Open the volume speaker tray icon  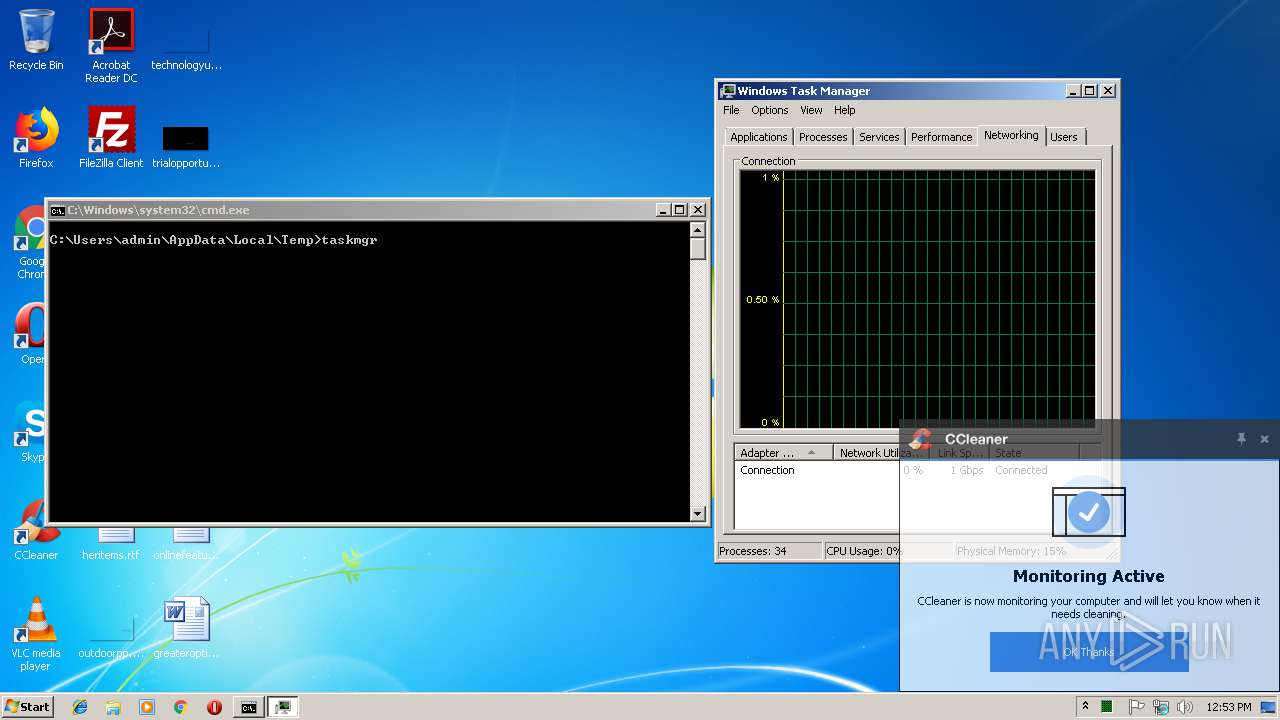[1185, 707]
